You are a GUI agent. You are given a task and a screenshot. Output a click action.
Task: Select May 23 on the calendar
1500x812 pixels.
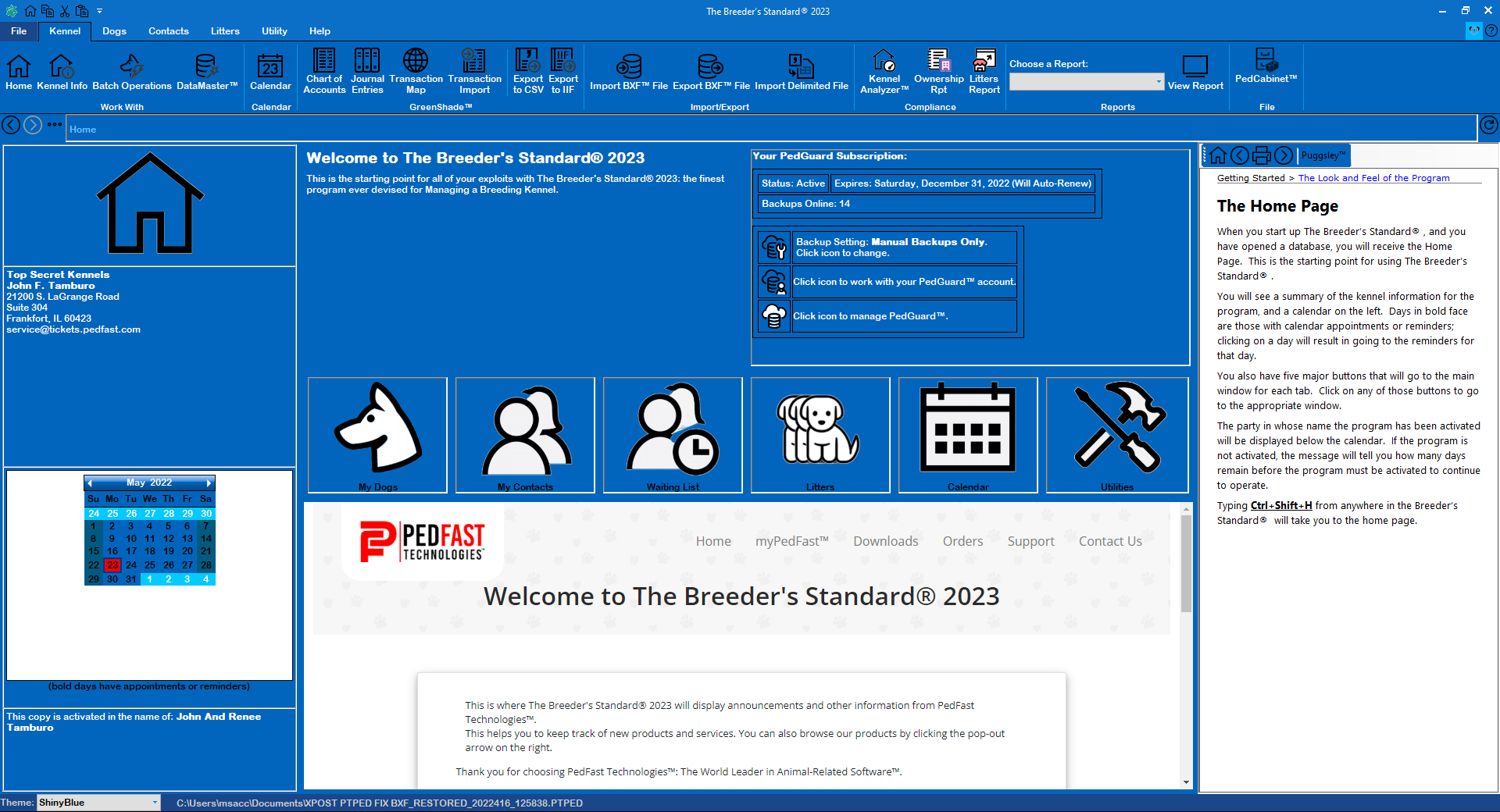coord(112,564)
